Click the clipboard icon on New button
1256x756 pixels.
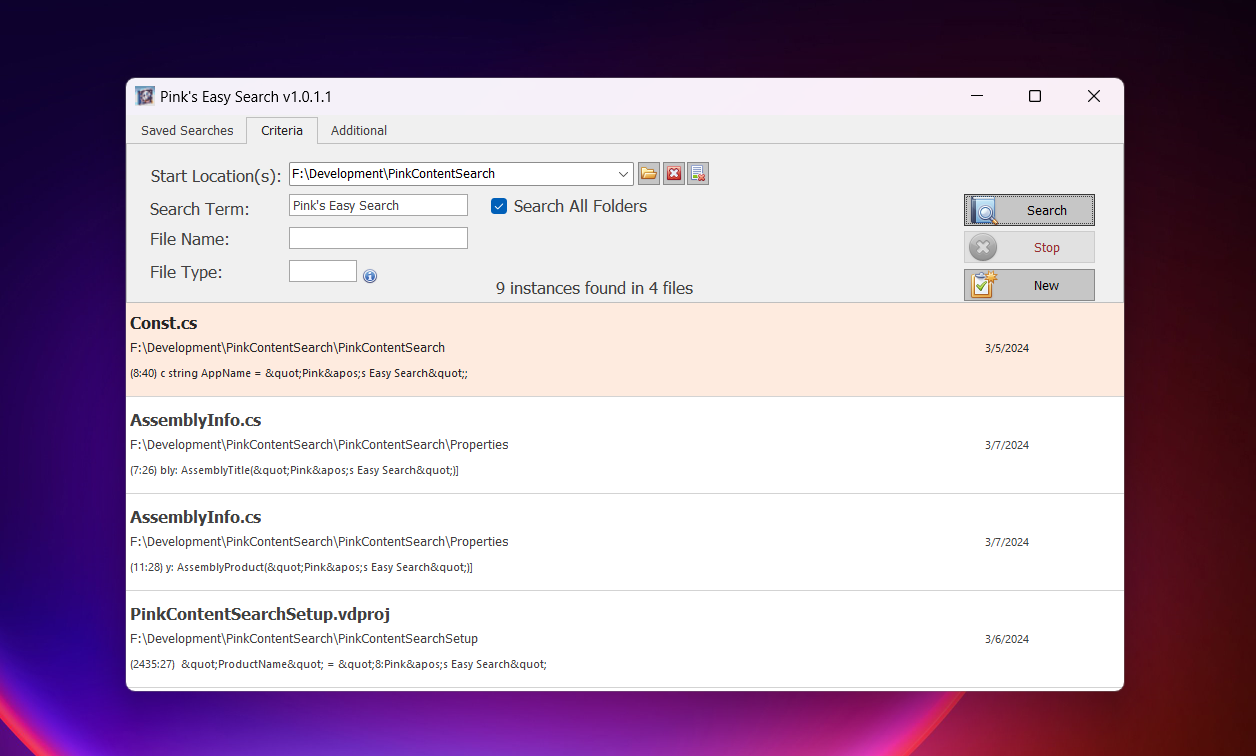(984, 285)
